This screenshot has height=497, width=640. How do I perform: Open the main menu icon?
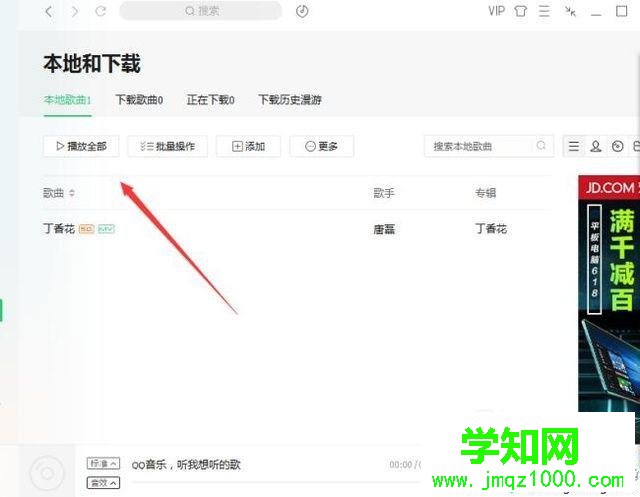coord(544,11)
